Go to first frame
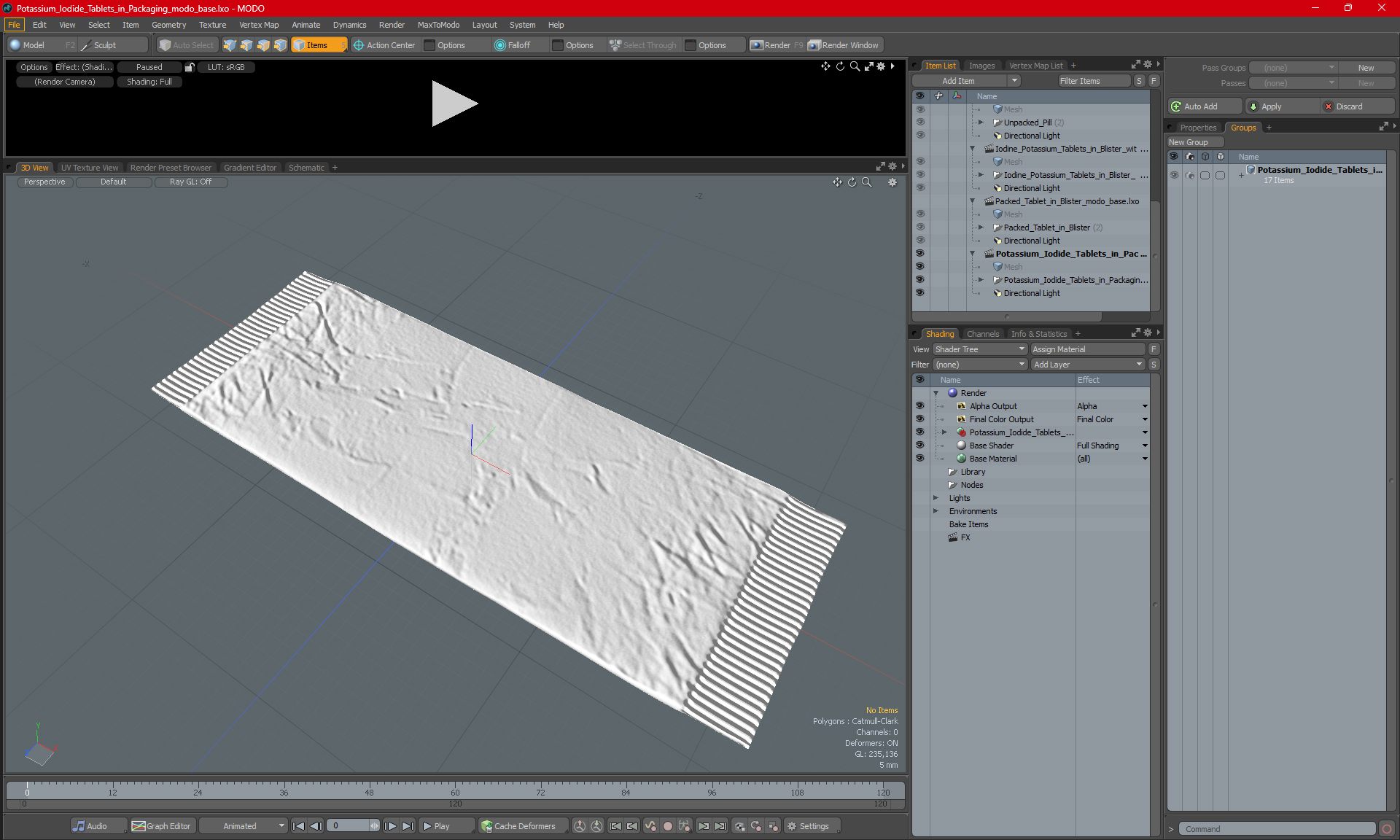The height and width of the screenshot is (840, 1400). (298, 826)
